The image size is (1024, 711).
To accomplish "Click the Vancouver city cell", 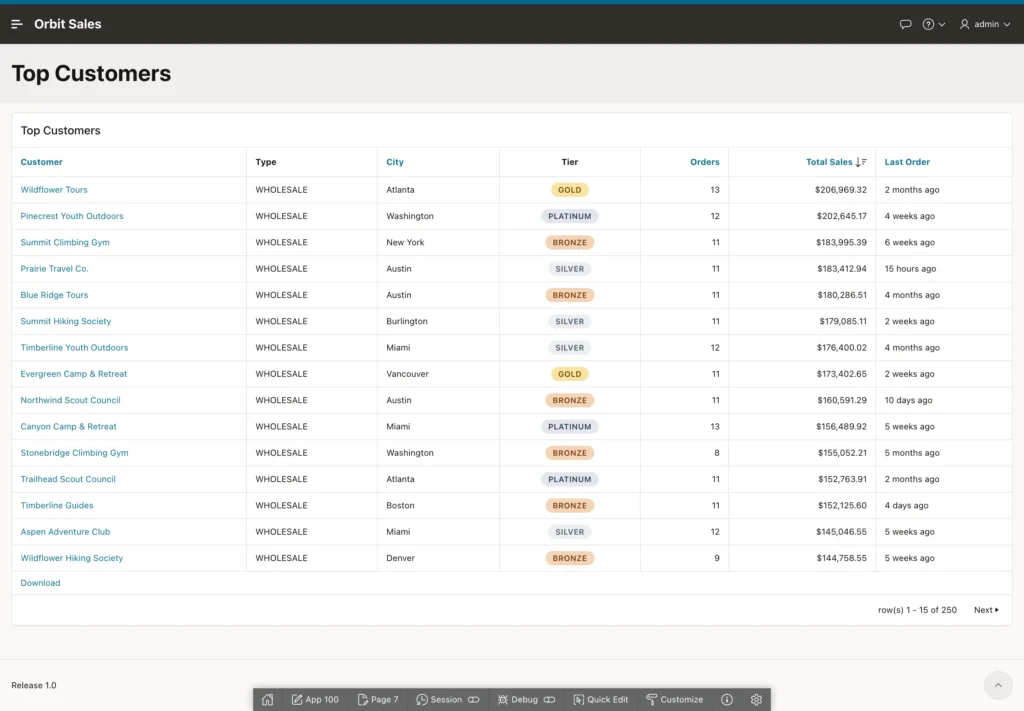I will pyautogui.click(x=407, y=374).
